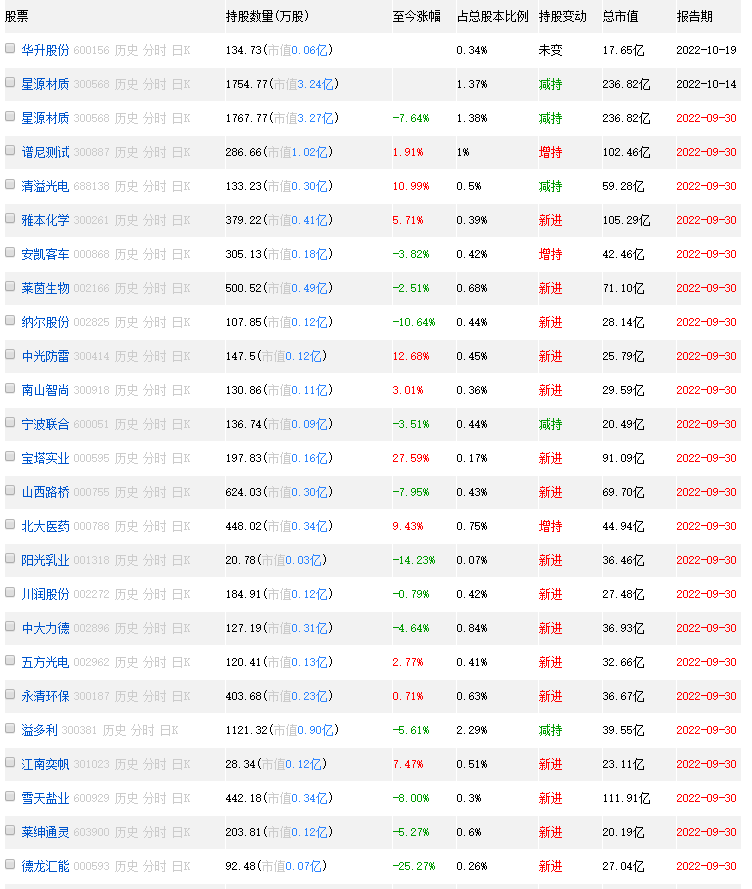Toggle the checkbox for 莱茵生物
The width and height of the screenshot is (752, 889).
pos(10,286)
